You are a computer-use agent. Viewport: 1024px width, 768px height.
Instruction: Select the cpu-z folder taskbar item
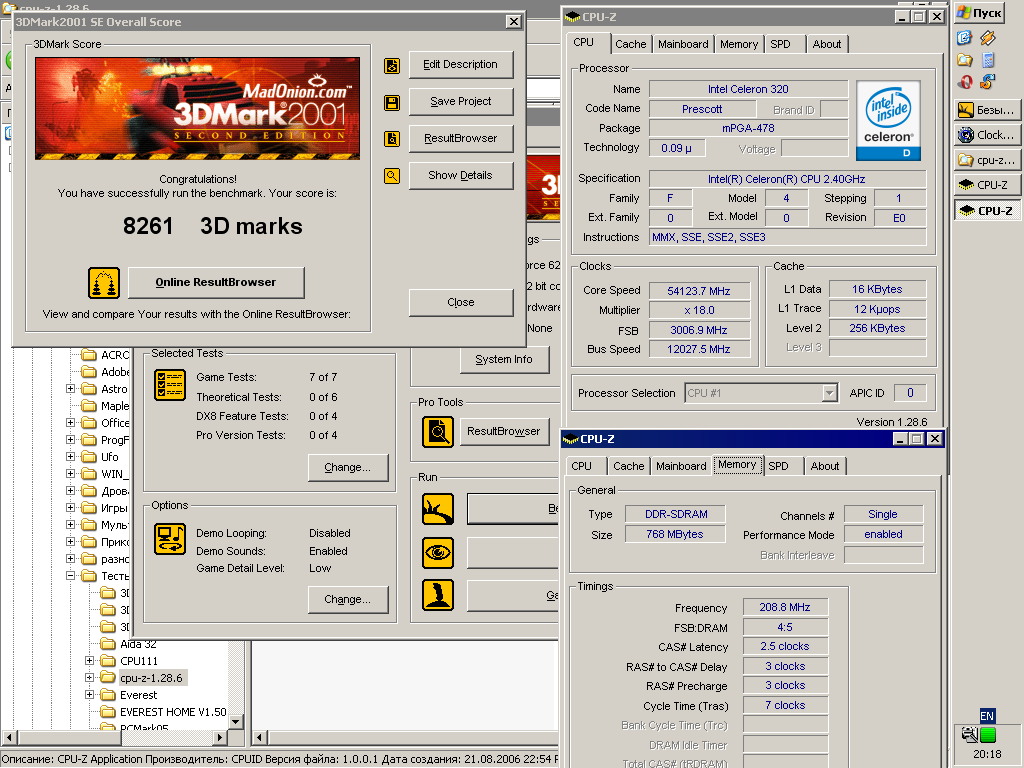pyautogui.click(x=987, y=160)
